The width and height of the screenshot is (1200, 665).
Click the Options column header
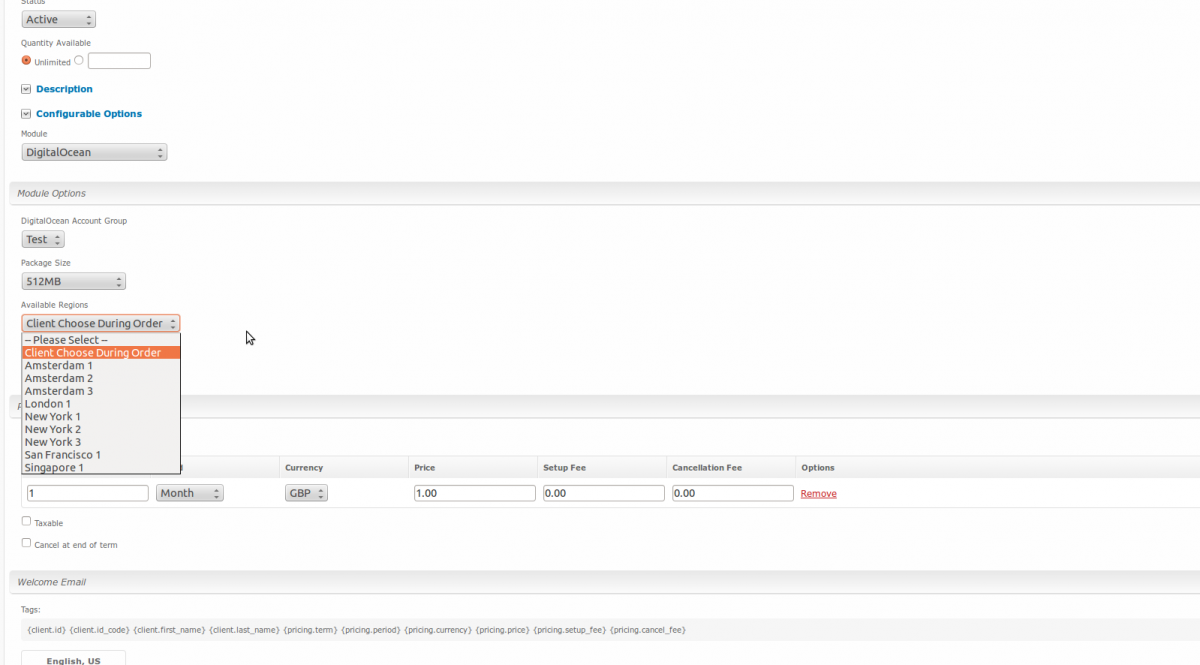[x=818, y=467]
